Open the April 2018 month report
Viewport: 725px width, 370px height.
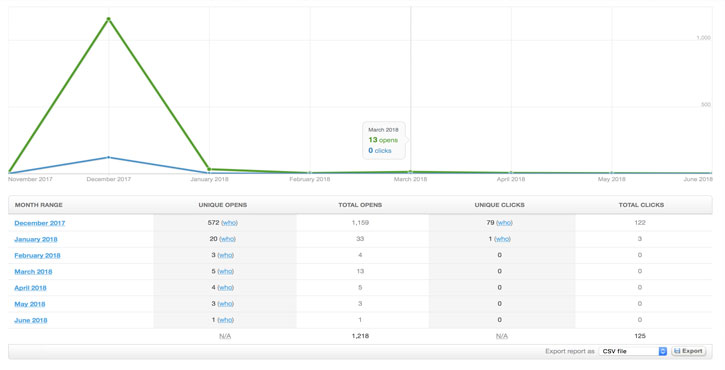point(31,288)
